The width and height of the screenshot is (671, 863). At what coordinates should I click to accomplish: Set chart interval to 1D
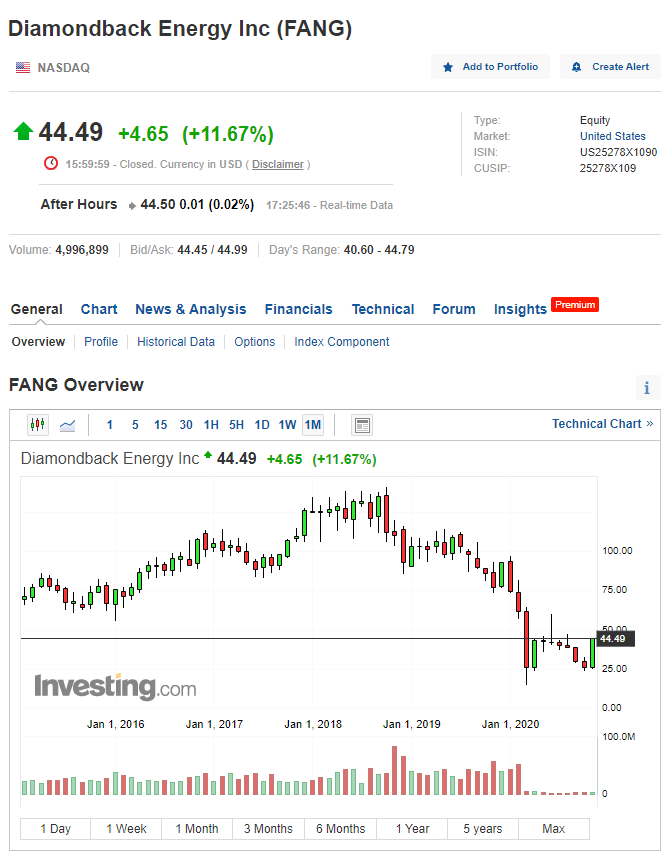click(x=262, y=425)
